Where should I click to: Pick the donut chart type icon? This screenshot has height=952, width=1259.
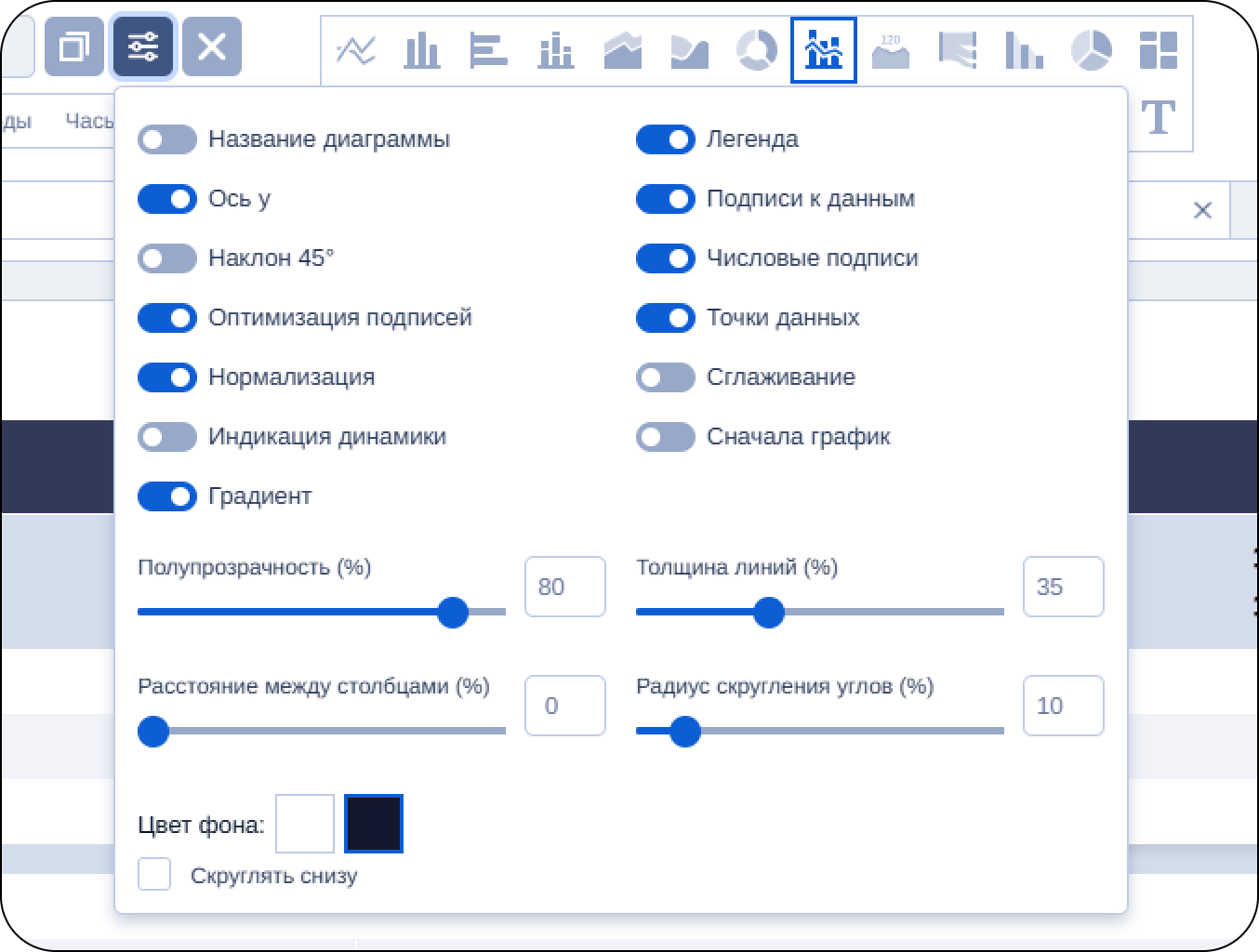coord(757,50)
